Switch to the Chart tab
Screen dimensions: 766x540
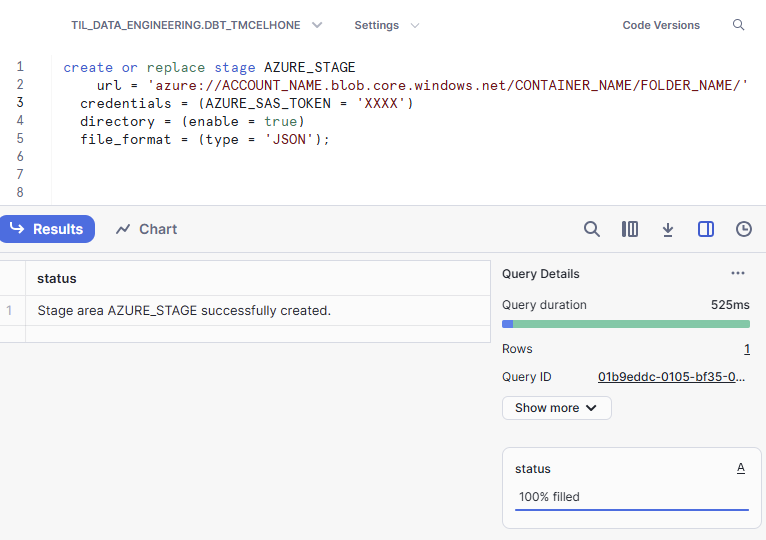click(147, 229)
